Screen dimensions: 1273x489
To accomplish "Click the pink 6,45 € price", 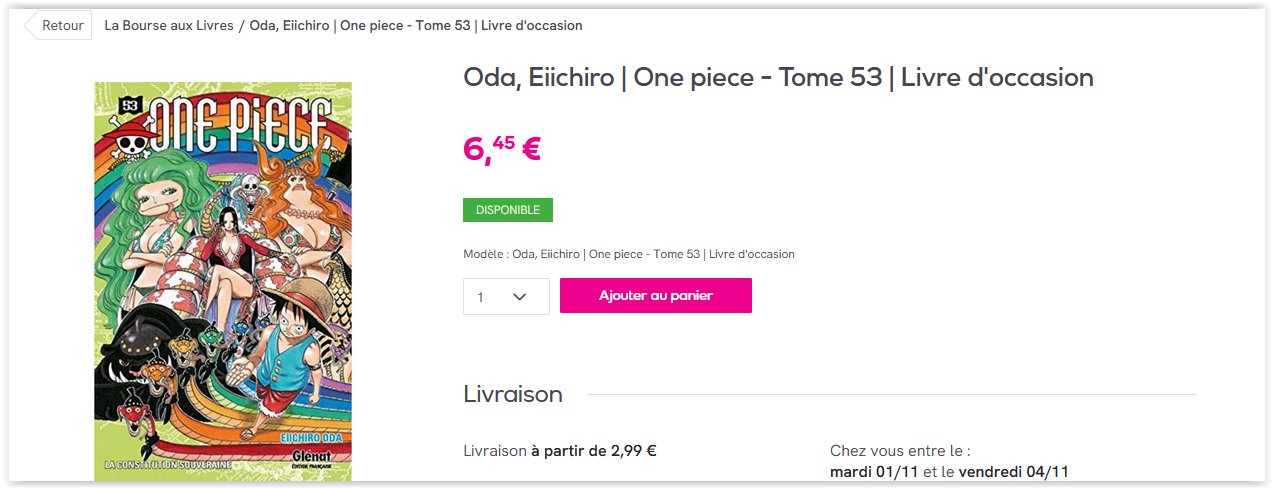I will [501, 149].
